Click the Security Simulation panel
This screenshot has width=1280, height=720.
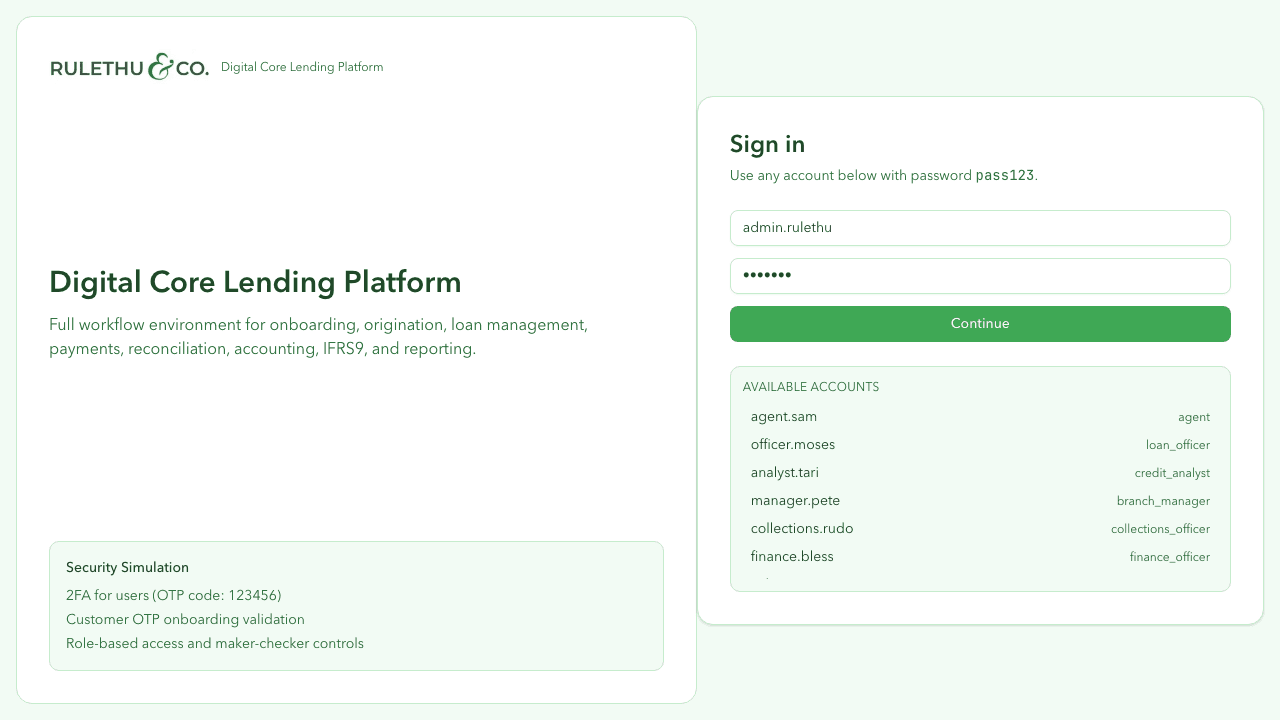coord(356,605)
